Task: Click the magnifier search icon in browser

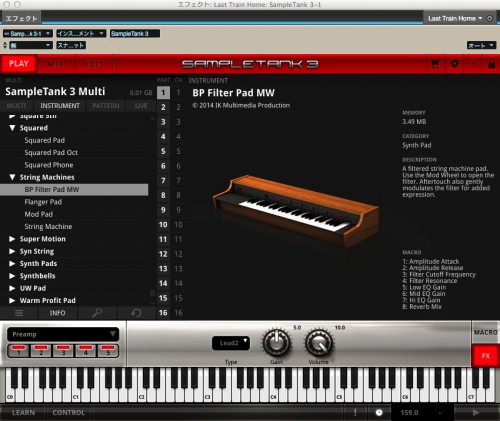Action: [97, 313]
